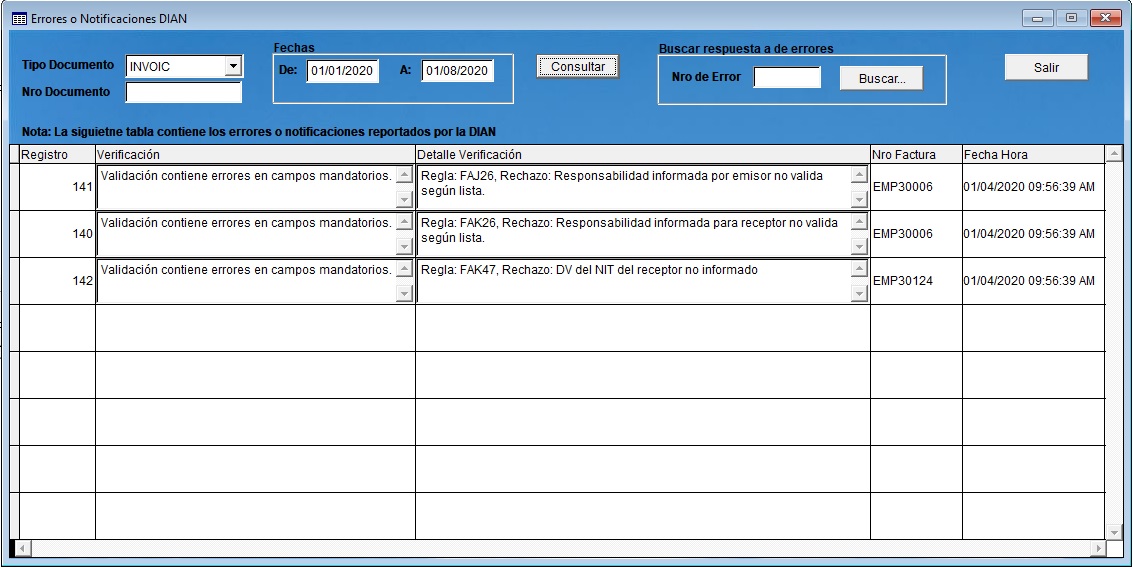This screenshot has width=1133, height=569.
Task: Click EMP30006 invoice in row 140
Action: click(902, 234)
